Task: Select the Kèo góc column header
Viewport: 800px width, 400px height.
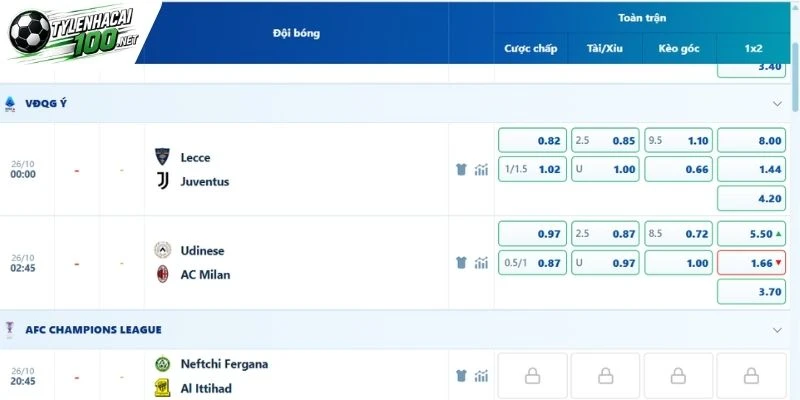Action: pos(679,48)
